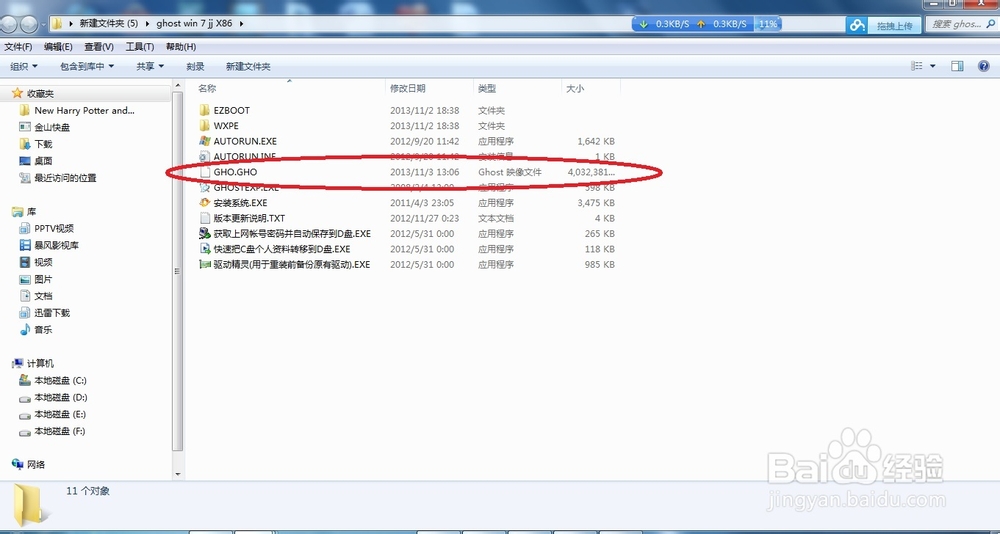Click the 3,475 KB size cell
The height and width of the screenshot is (534, 1000).
(x=596, y=203)
